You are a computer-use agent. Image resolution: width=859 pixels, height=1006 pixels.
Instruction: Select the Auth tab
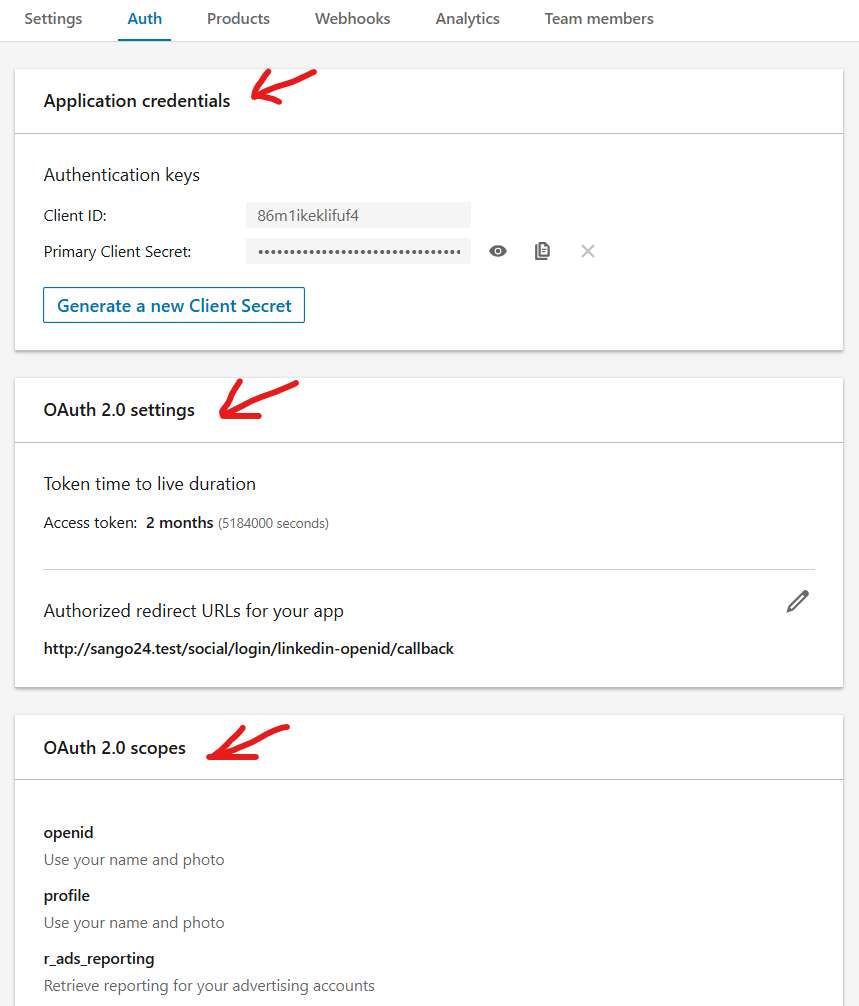(x=144, y=18)
